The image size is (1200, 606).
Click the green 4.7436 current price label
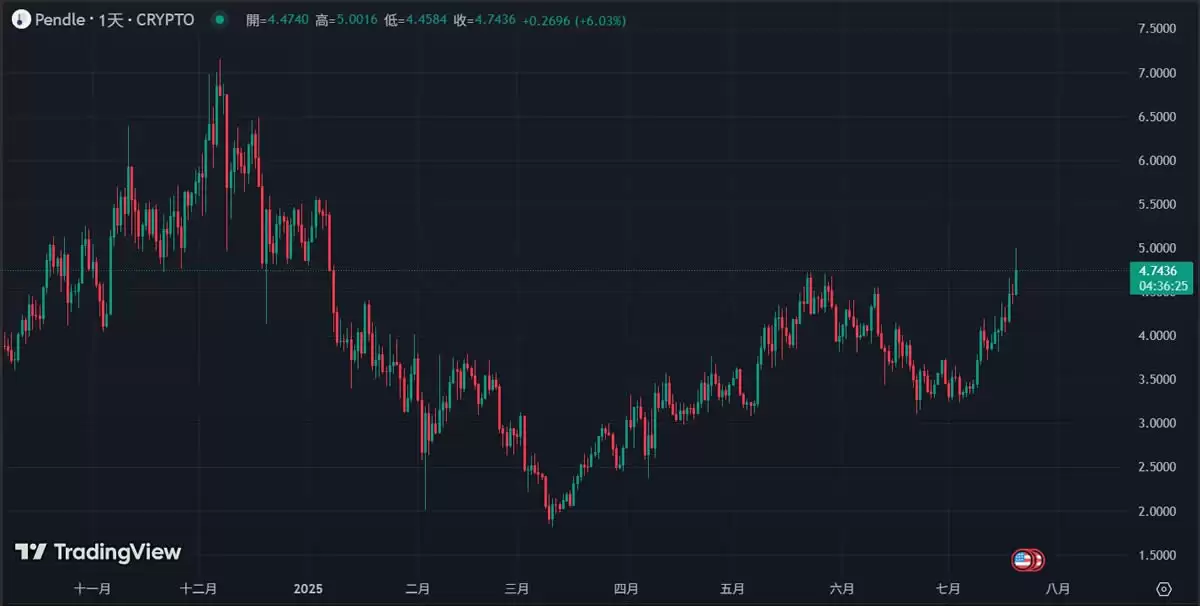[1158, 271]
